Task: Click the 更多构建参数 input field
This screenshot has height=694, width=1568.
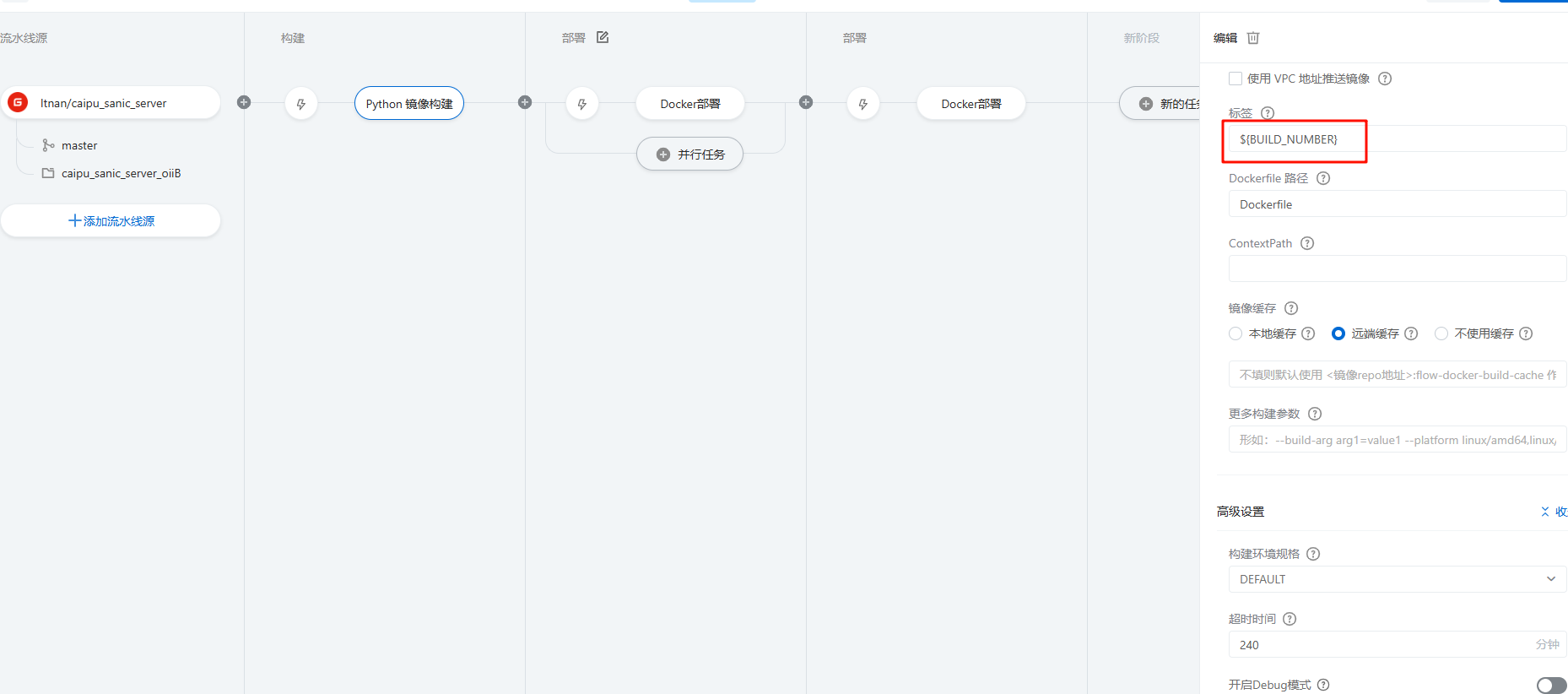Action: click(1398, 440)
